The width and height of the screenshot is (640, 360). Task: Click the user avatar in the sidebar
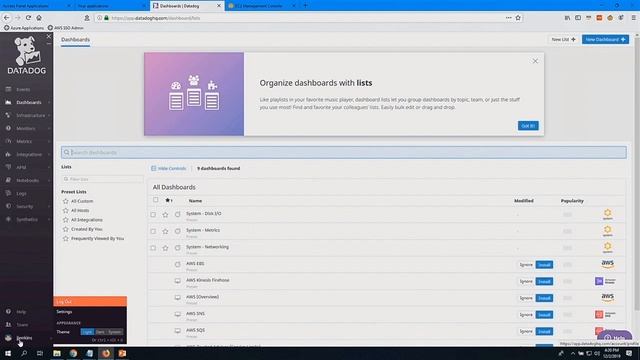(8, 338)
